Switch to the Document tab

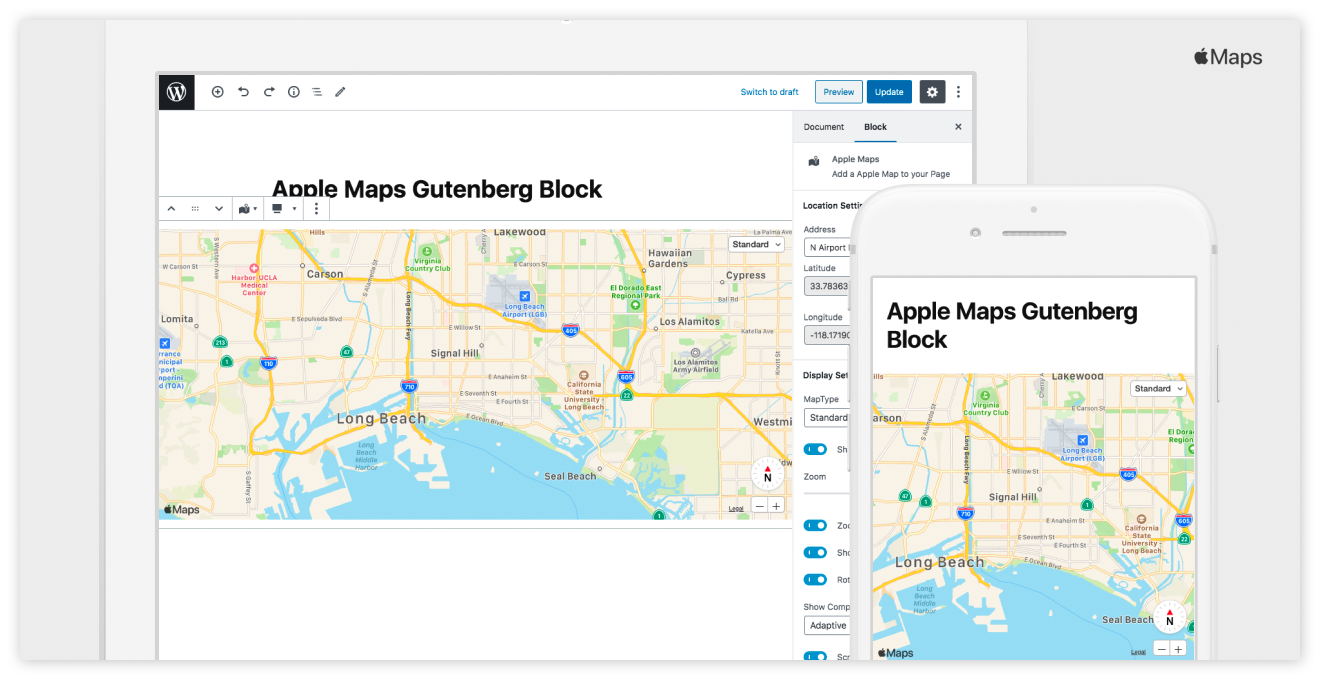(824, 127)
